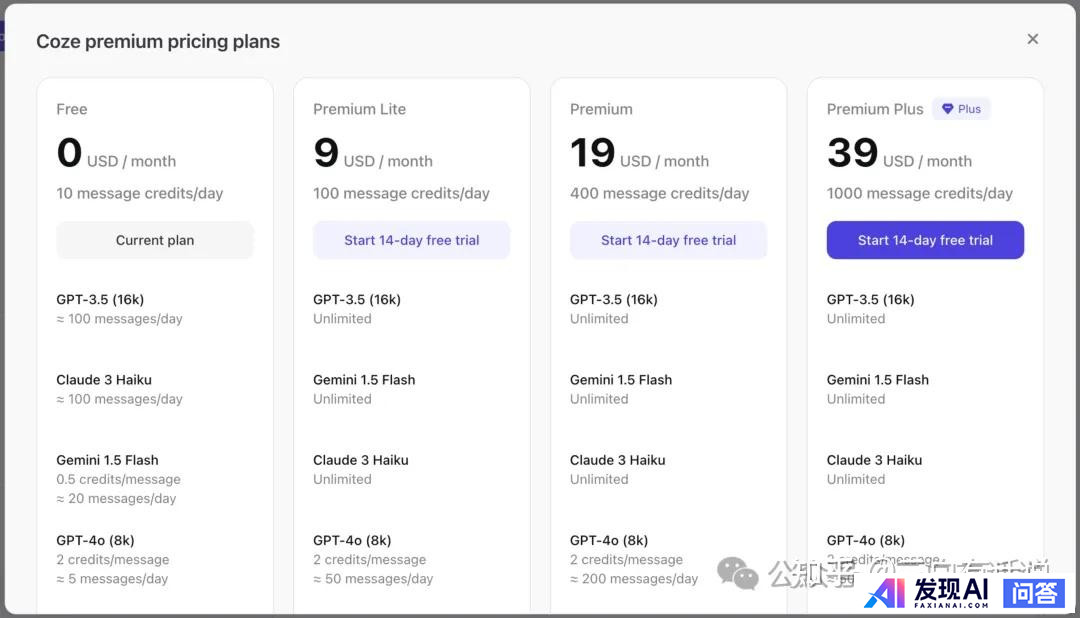Click Gemini 1.5 Flash under Premium Lite

[x=364, y=379]
